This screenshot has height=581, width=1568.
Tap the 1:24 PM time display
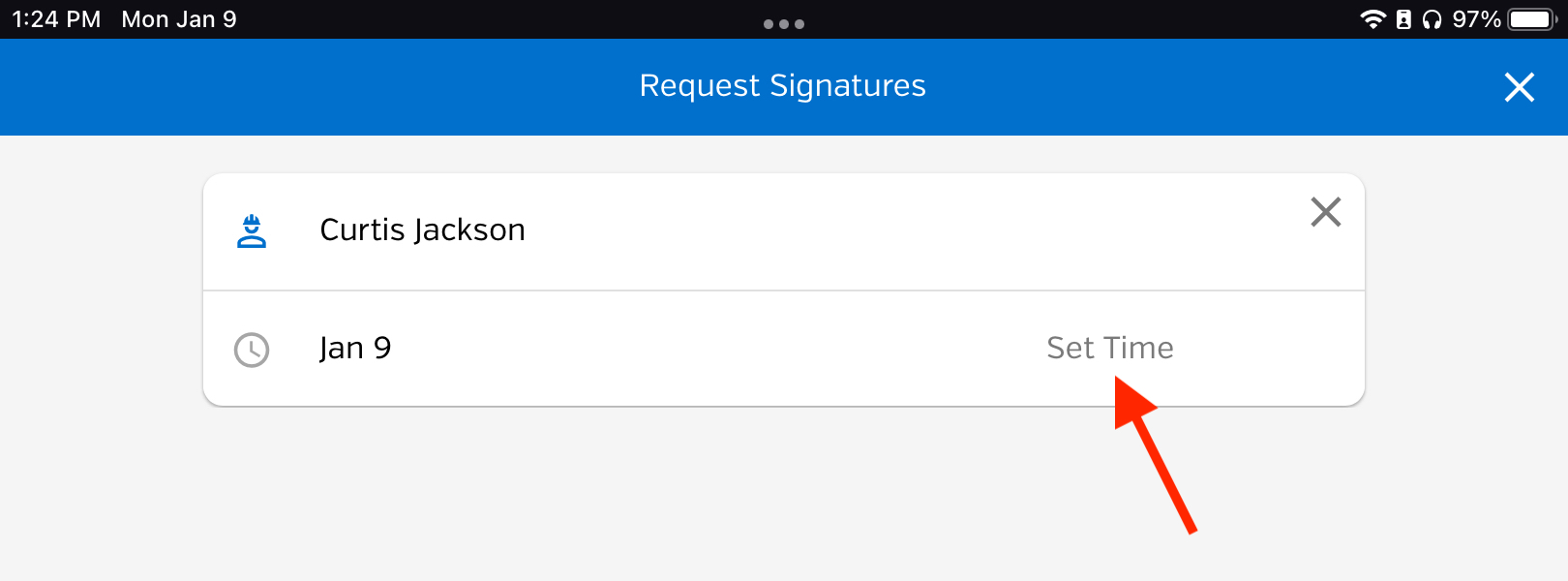pos(56,19)
